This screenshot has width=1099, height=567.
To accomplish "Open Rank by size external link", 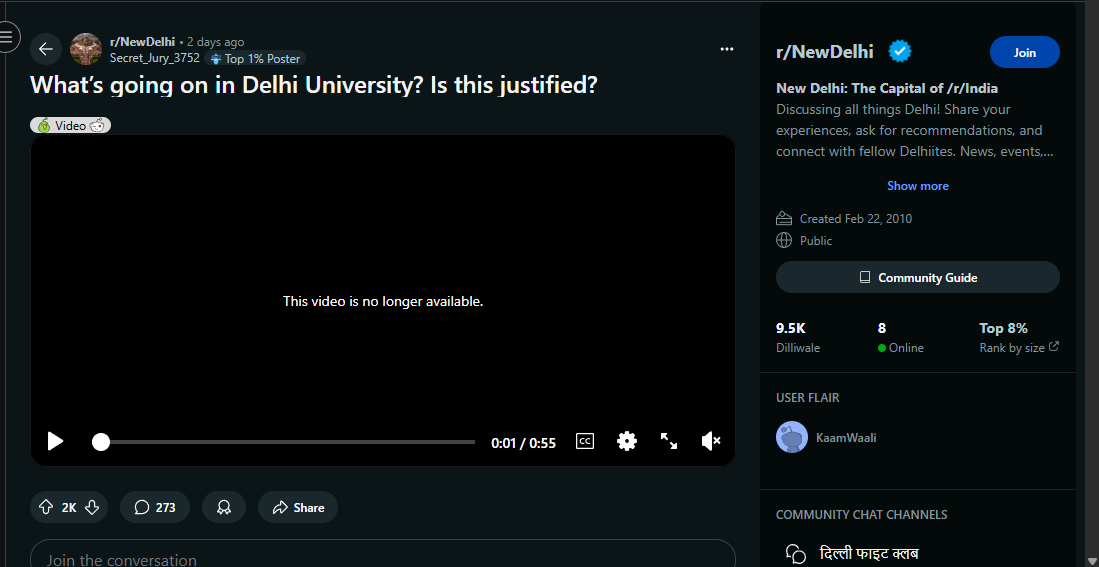I will tap(1018, 348).
